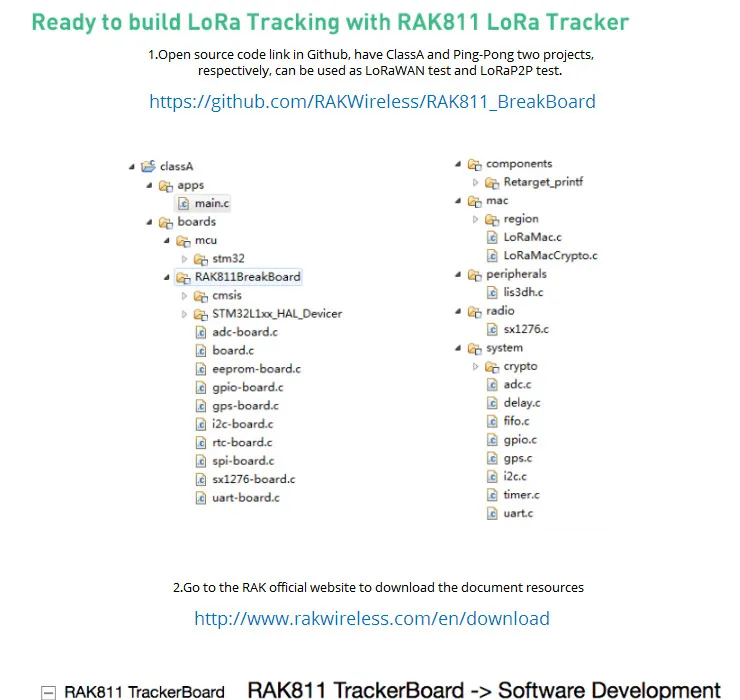Click the classA project folder icon
The height and width of the screenshot is (700, 740).
[x=148, y=166]
